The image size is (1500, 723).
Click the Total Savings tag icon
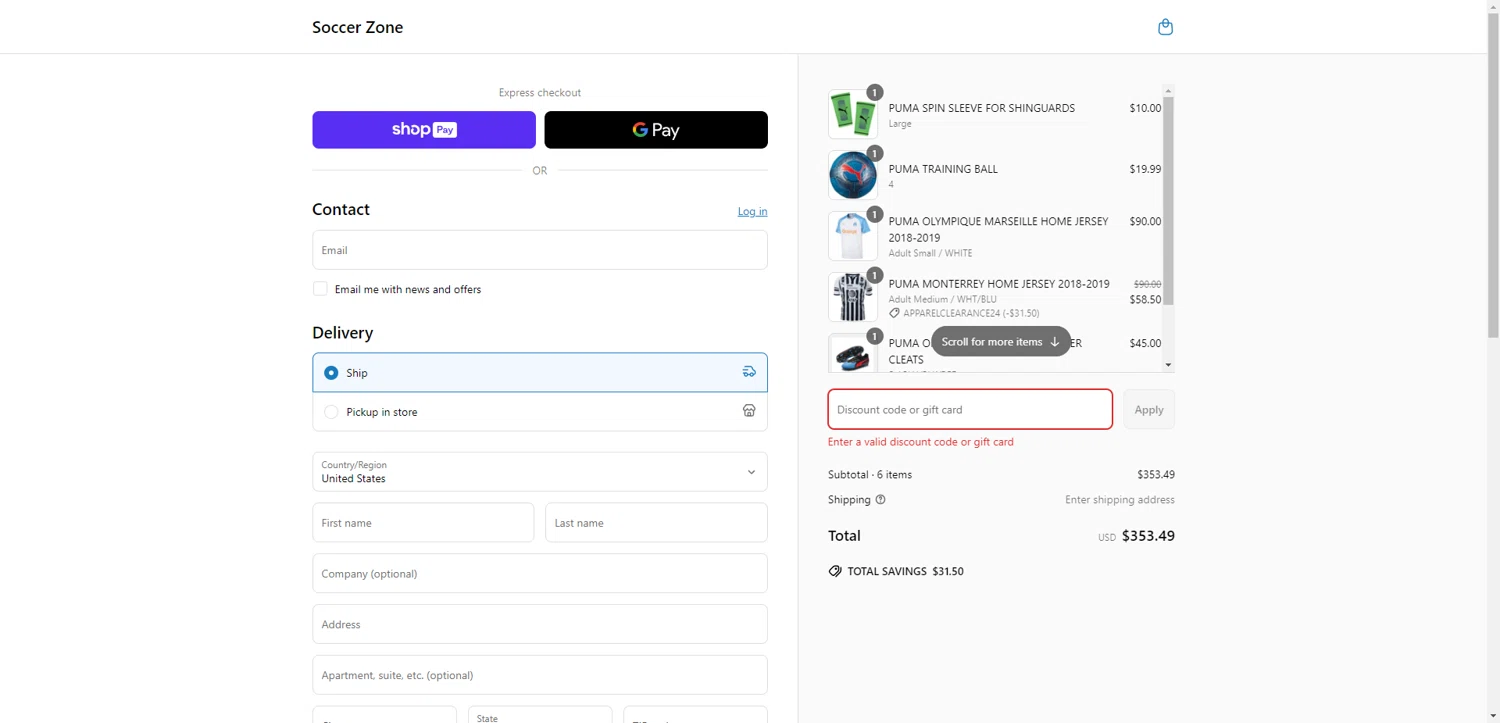(835, 571)
